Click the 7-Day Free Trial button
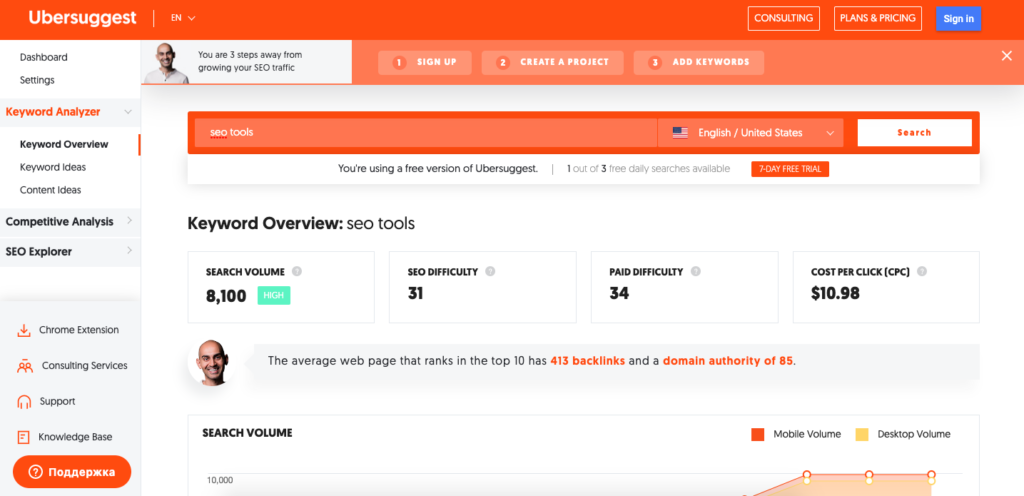This screenshot has width=1024, height=496. [790, 169]
